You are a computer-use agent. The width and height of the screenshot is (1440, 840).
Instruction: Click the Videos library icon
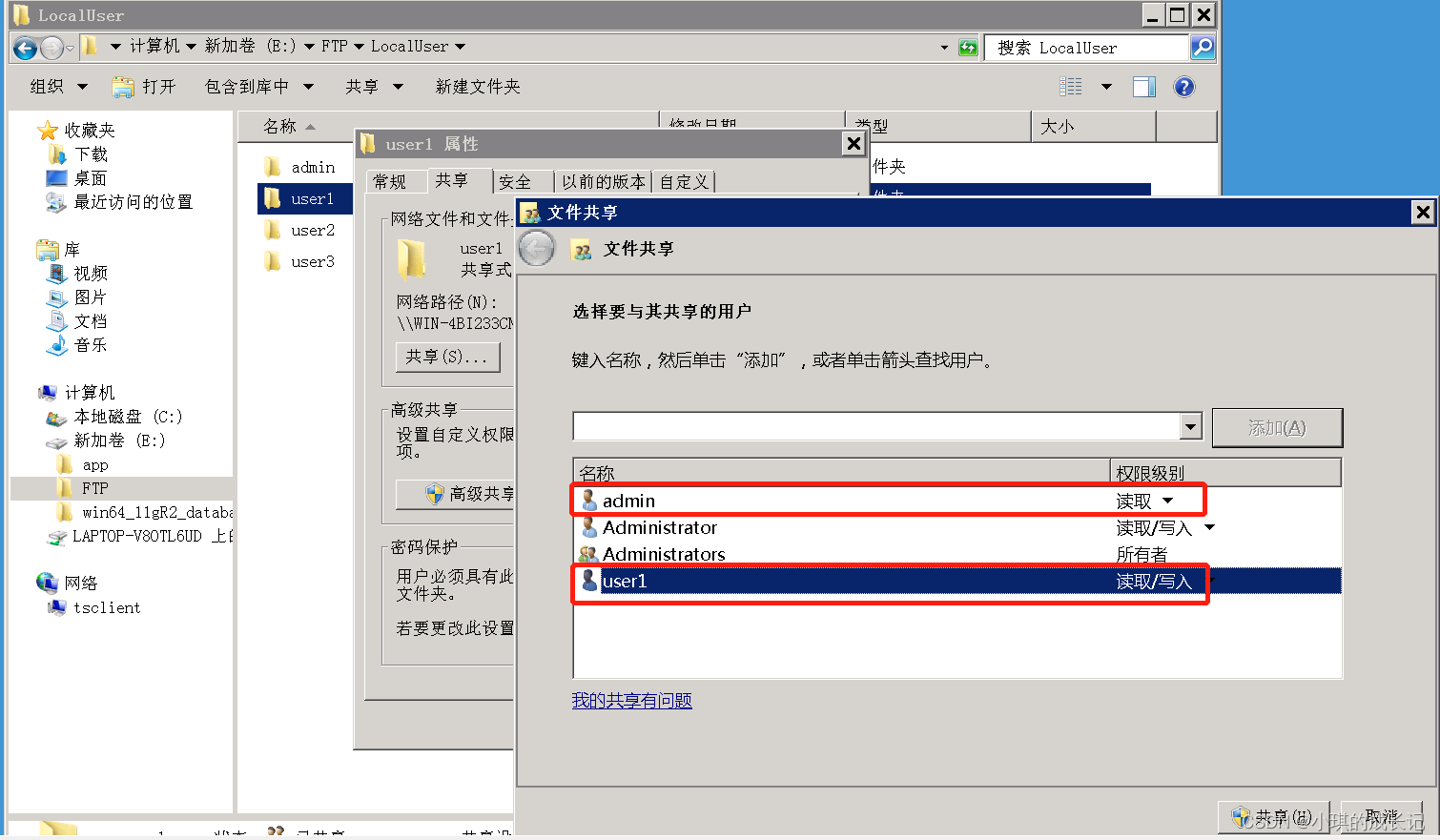click(x=57, y=274)
